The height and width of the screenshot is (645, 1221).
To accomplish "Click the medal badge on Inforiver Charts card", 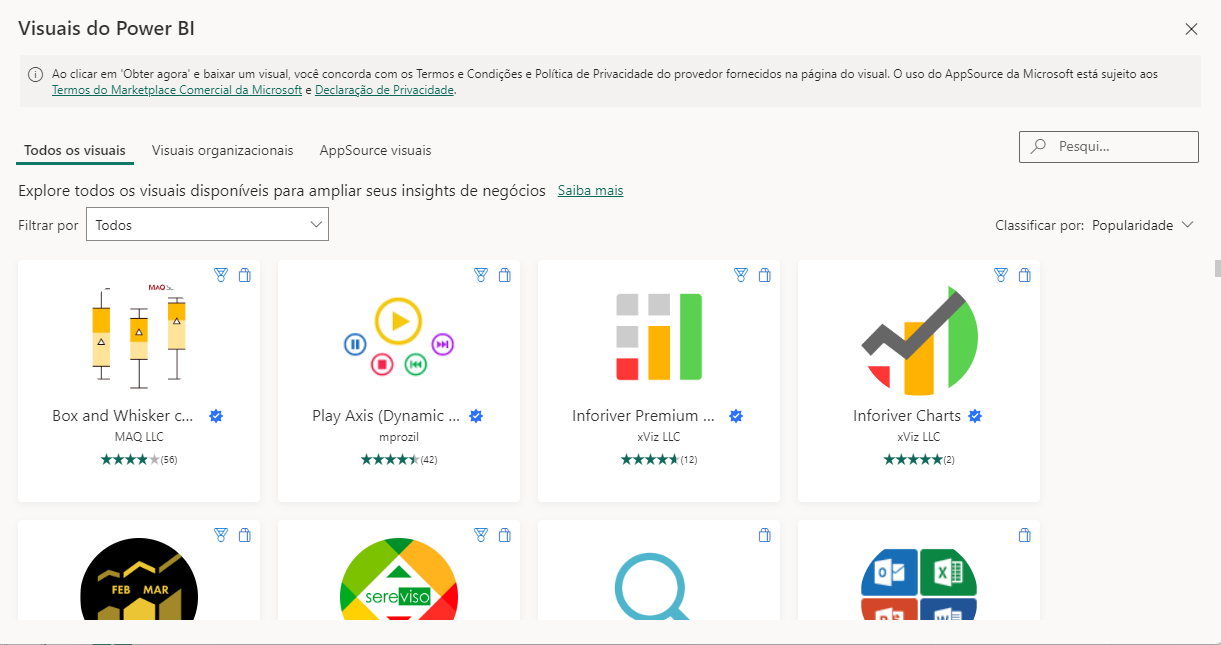I will tap(1001, 275).
